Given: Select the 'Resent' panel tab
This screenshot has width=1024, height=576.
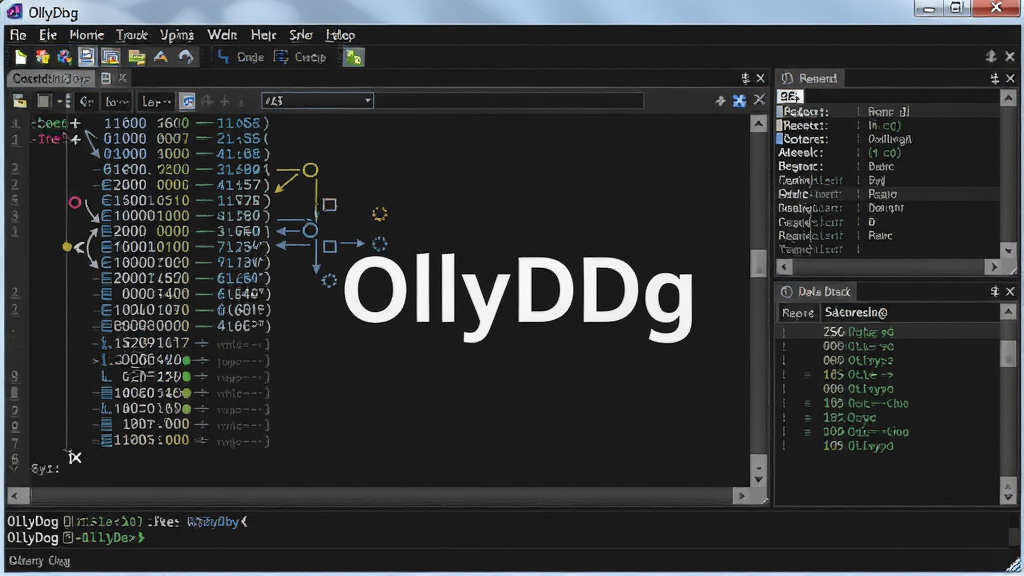Looking at the screenshot, I should (809, 78).
